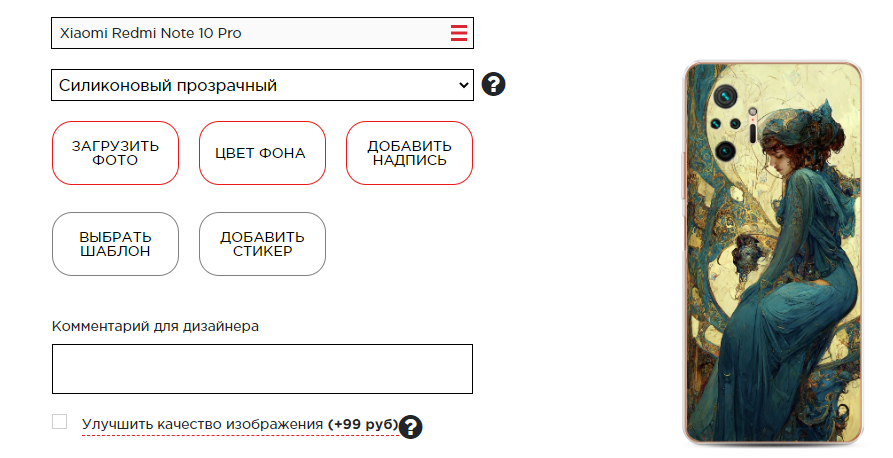Click the "ДОБАВИТЬ НАДПИСЬ" button
The height and width of the screenshot is (458, 893).
coord(409,153)
